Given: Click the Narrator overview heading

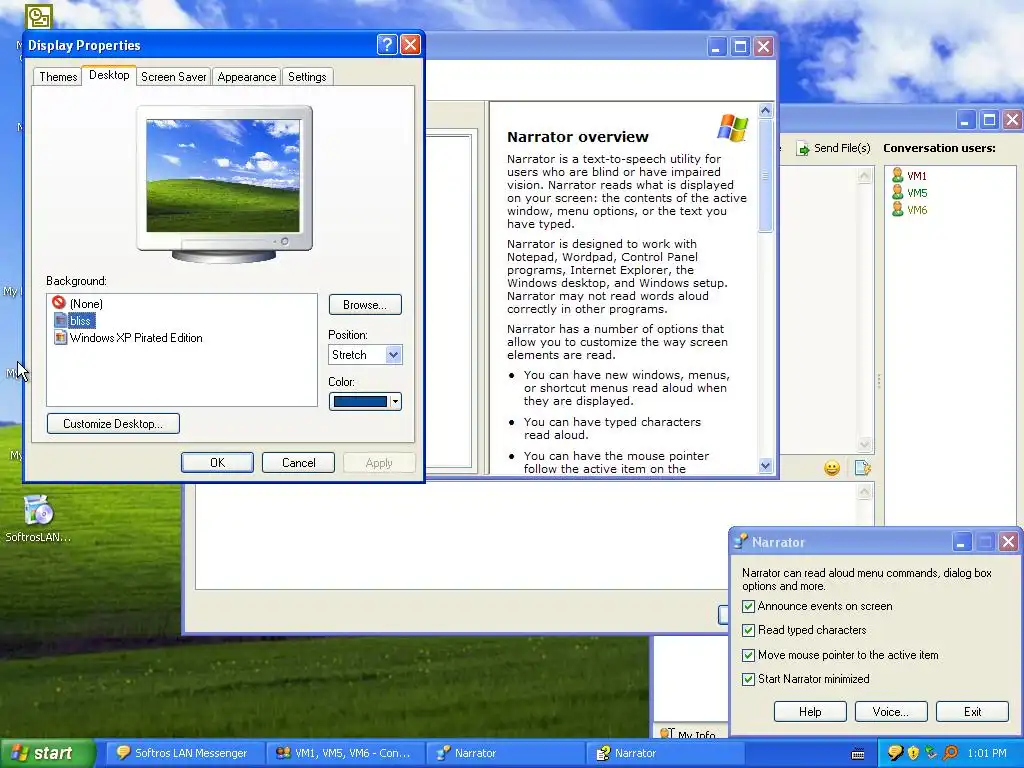Looking at the screenshot, I should coord(577,136).
